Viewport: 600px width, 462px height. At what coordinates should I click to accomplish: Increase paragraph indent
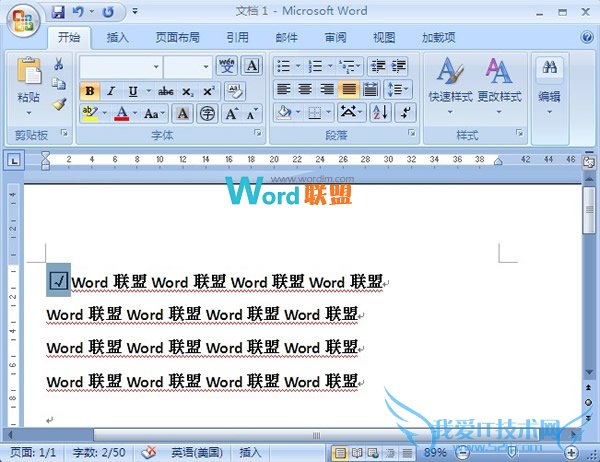(398, 66)
